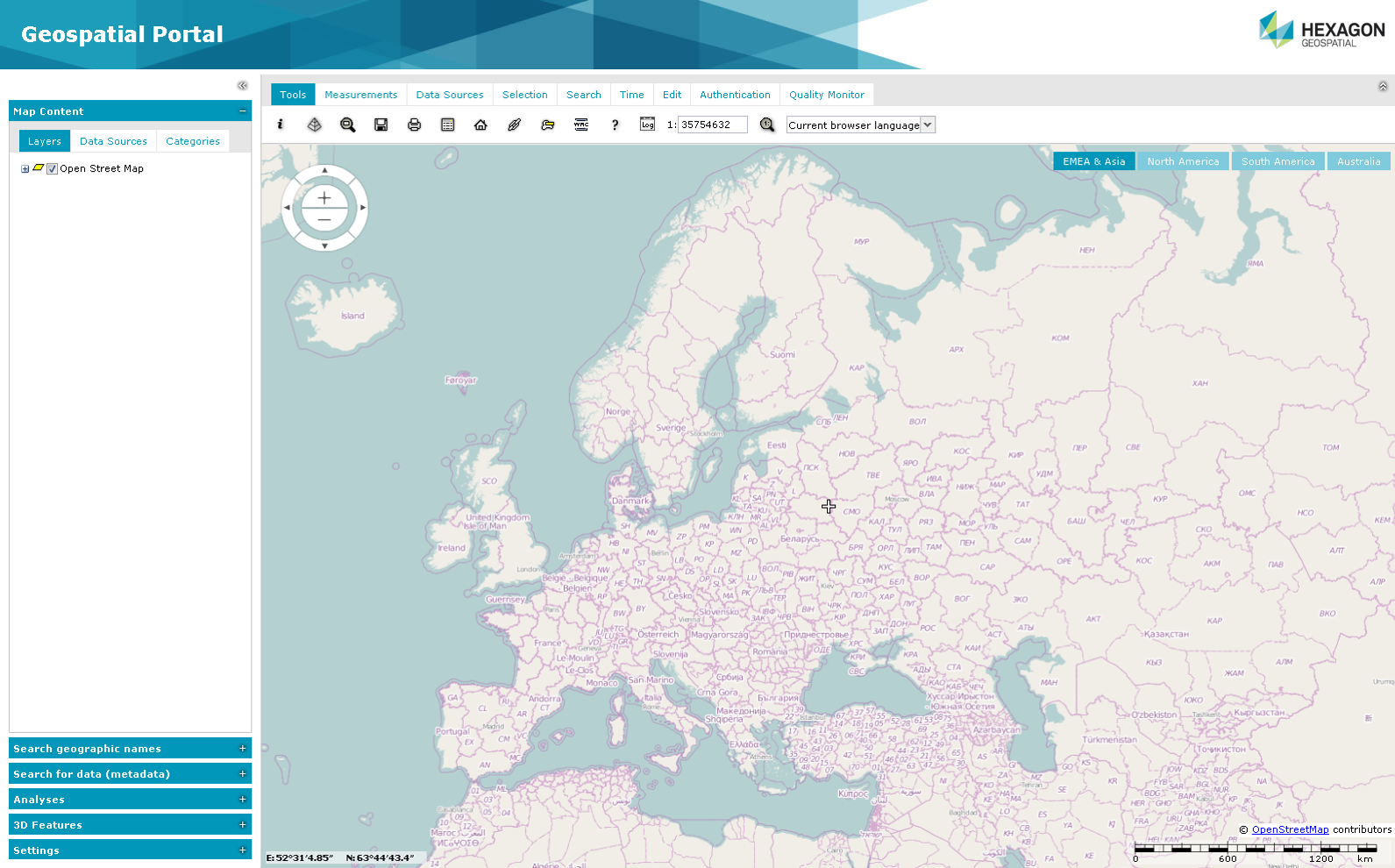Collapse the left sidebar with double chevron

tap(242, 85)
